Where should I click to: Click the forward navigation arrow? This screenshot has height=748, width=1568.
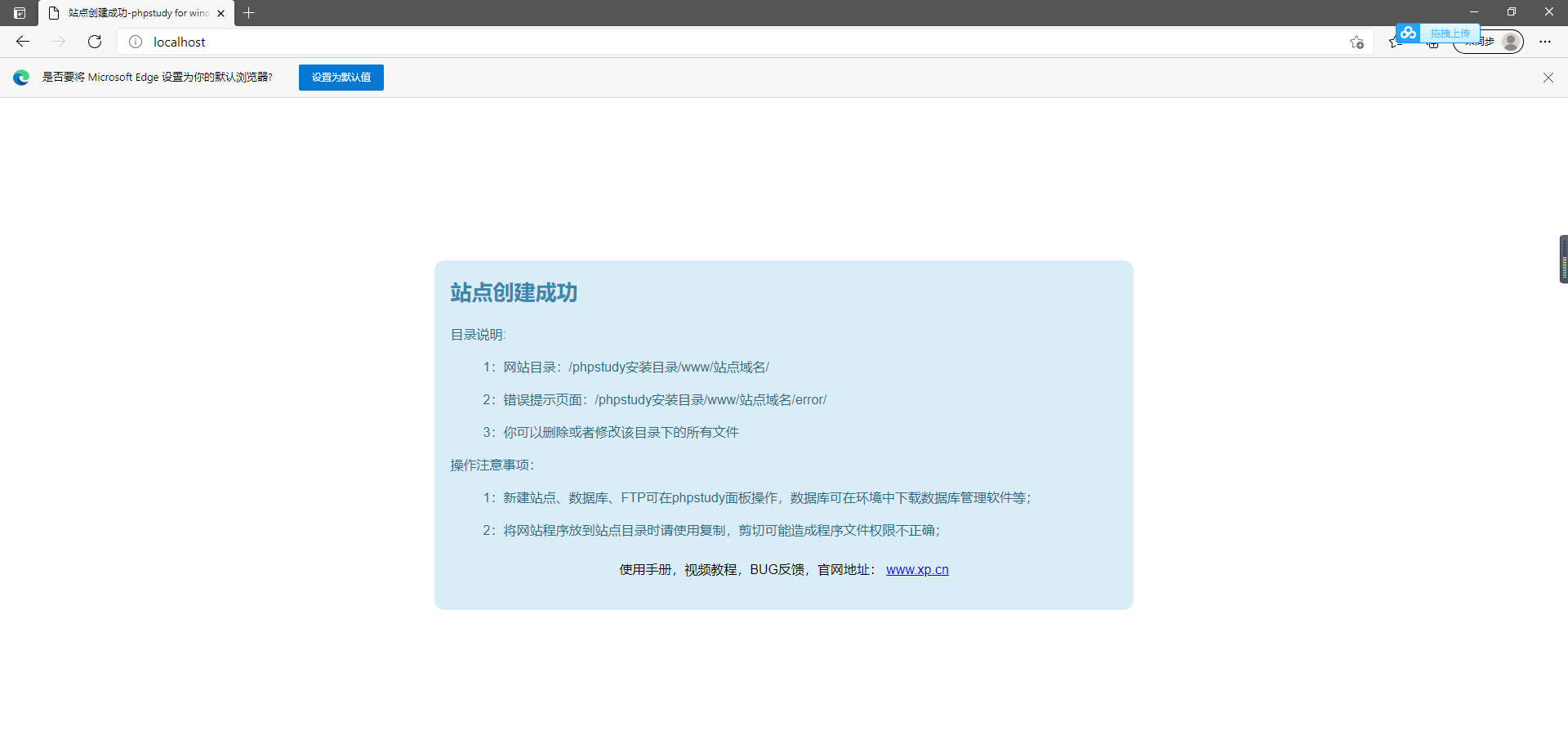tap(59, 42)
